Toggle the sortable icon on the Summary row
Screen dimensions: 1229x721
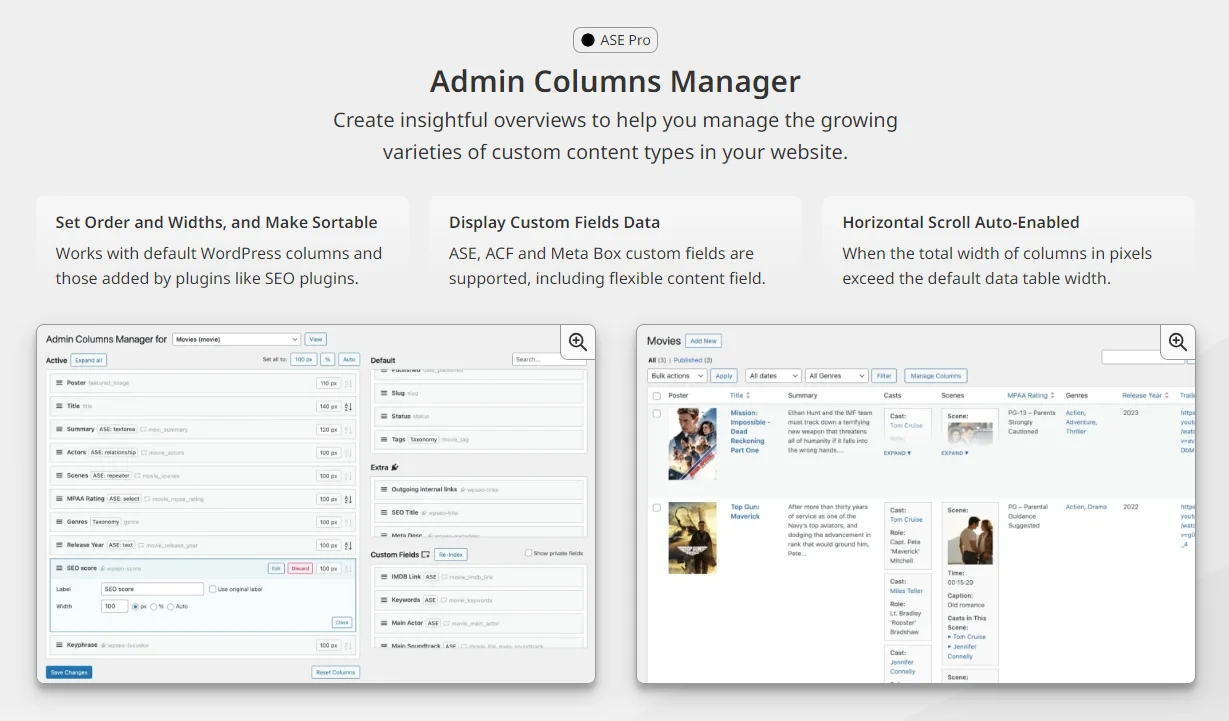[x=348, y=429]
